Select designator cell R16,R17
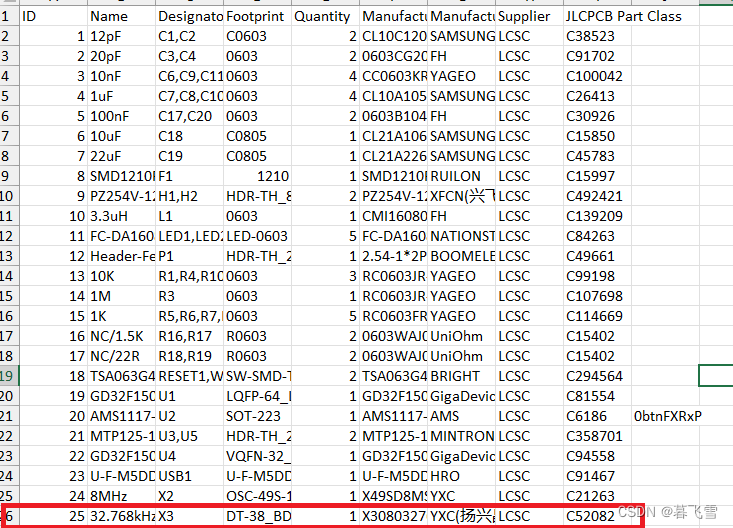This screenshot has width=733, height=528. (x=189, y=336)
